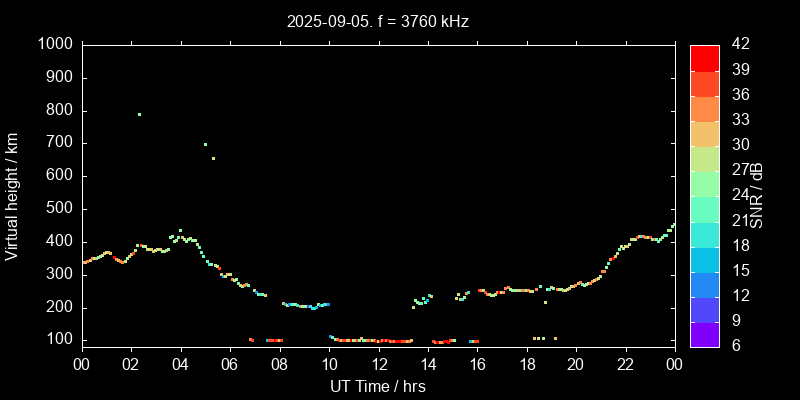
Task: Click the 'UT Time / hrs' axis label
Action: [x=378, y=386]
